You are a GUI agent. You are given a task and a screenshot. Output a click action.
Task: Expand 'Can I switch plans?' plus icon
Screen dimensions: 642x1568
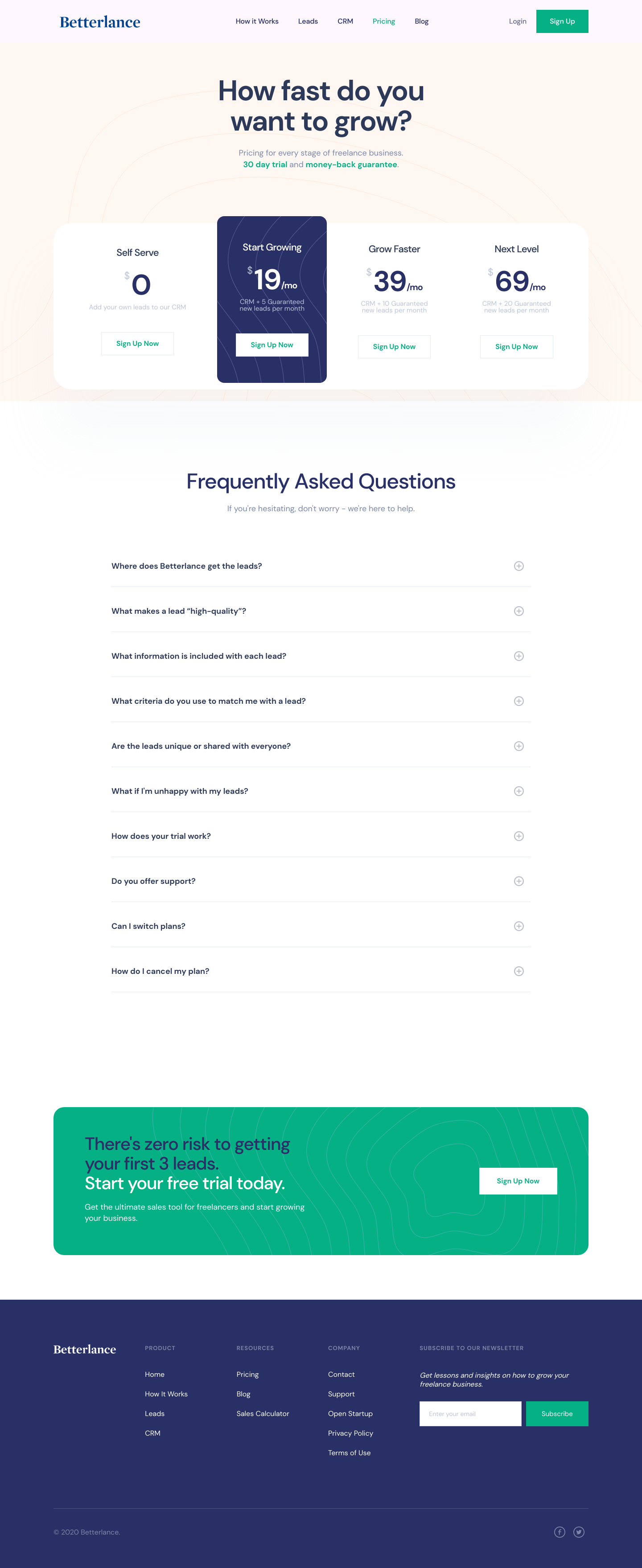[519, 926]
